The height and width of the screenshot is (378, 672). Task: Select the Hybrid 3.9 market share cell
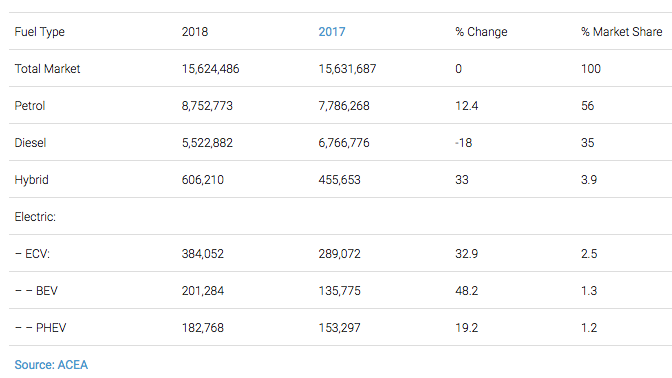(x=589, y=180)
